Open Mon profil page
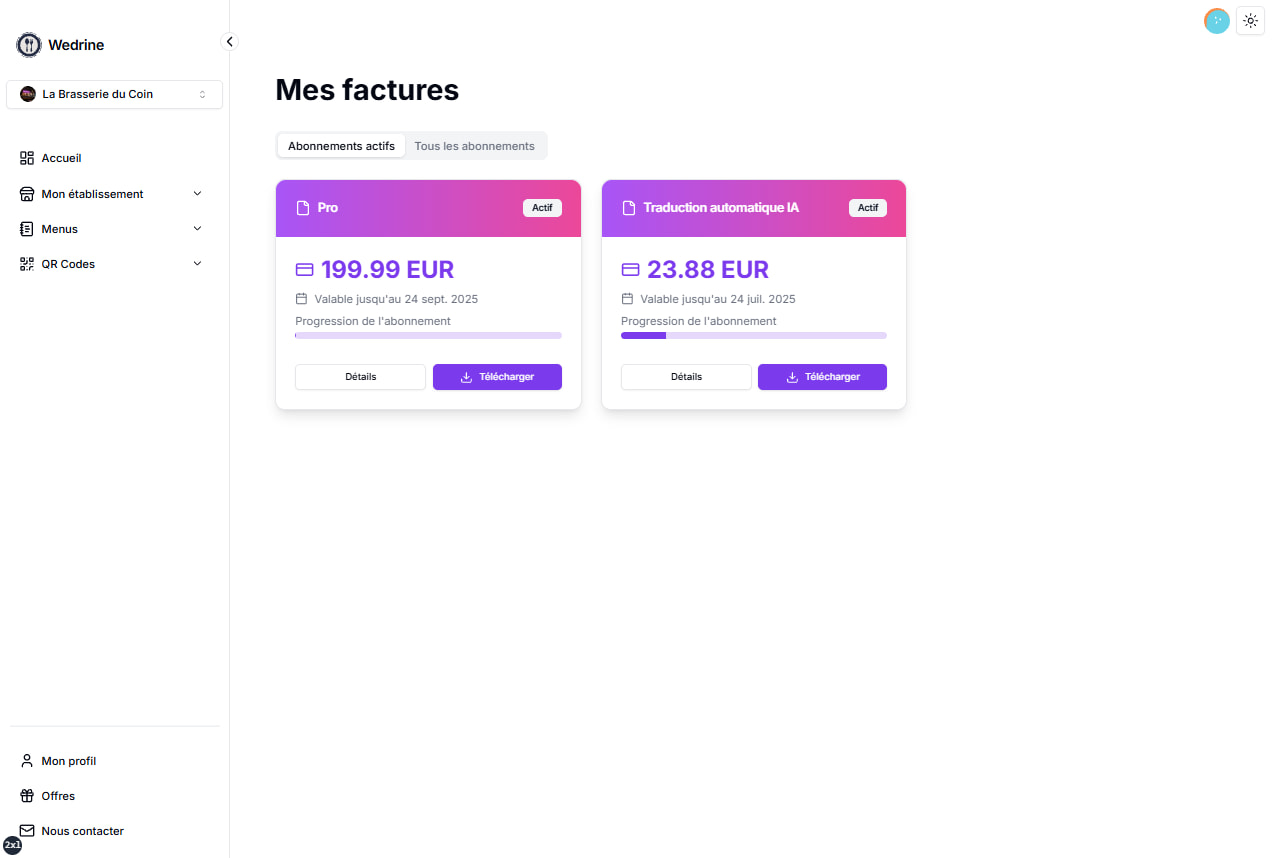This screenshot has height=858, width=1278. [68, 761]
